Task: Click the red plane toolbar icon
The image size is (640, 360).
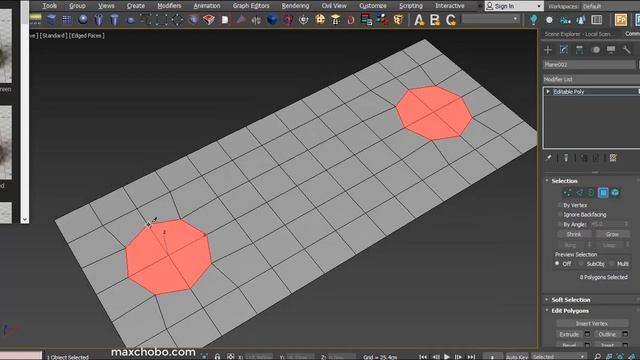Action: 209,20
